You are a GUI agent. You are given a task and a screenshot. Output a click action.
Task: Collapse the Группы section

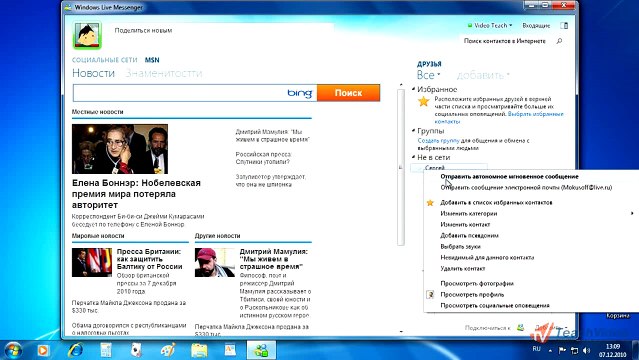(x=413, y=131)
